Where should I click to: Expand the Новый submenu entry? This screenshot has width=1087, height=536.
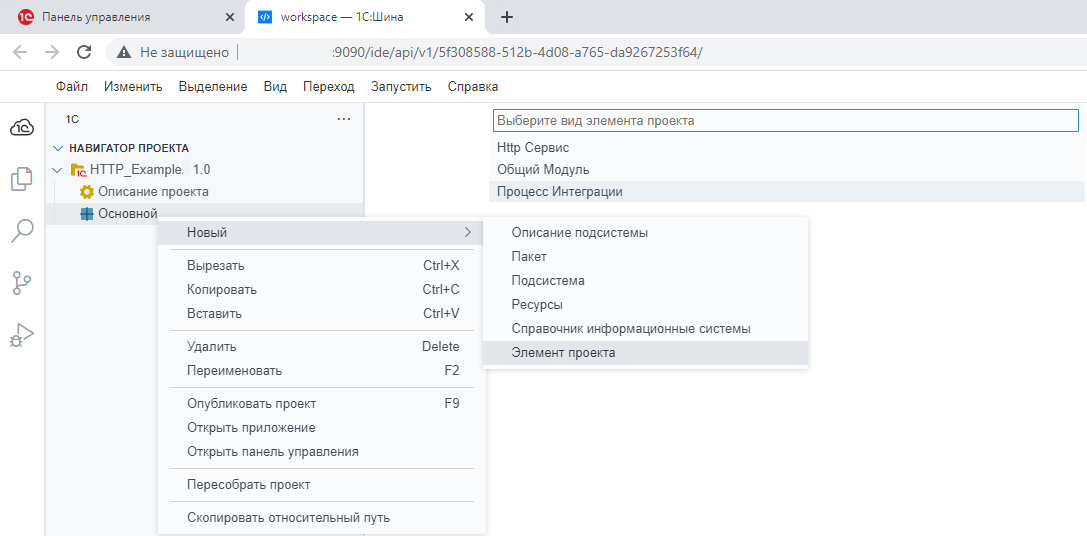pos(320,233)
